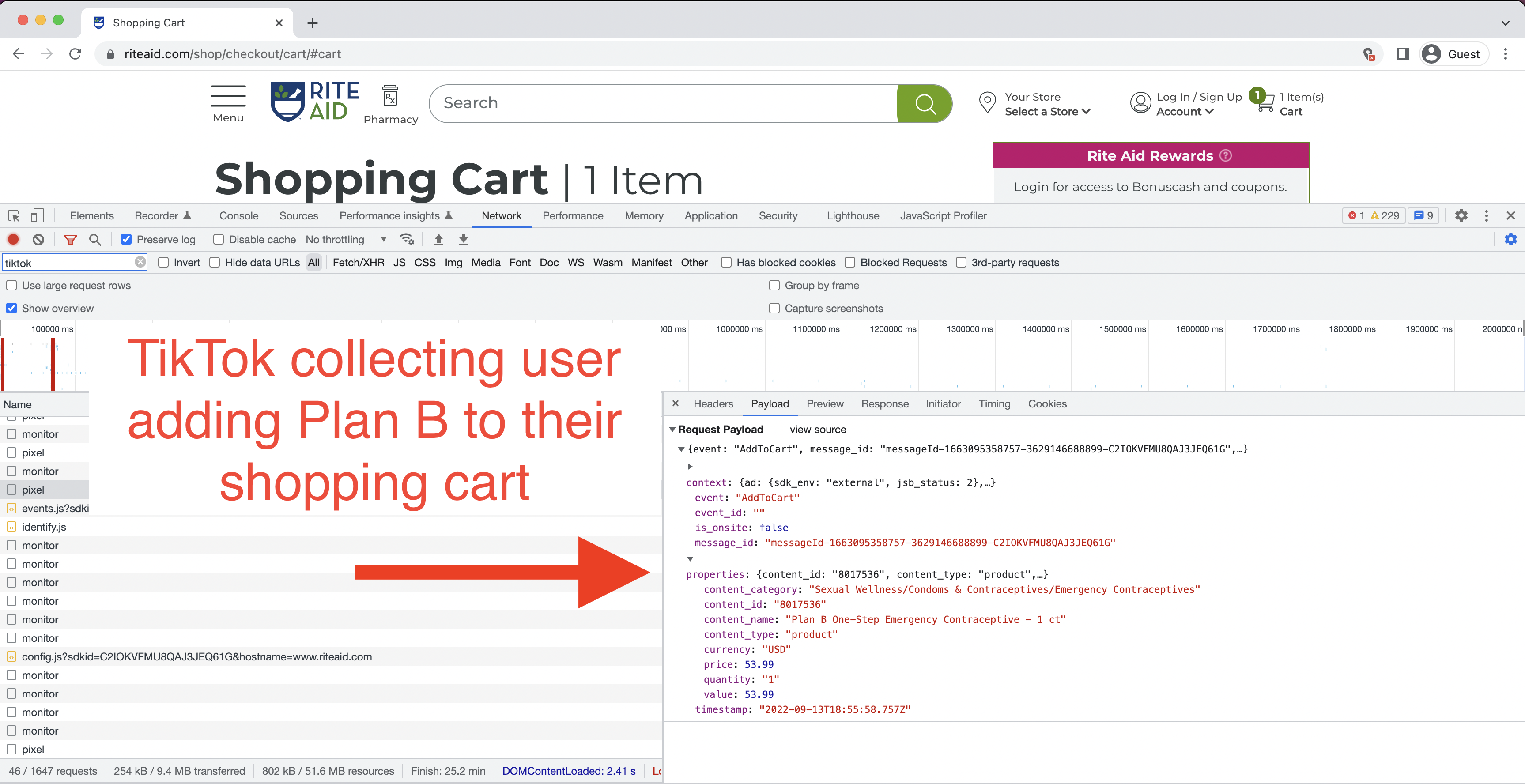Switch to the Elements tab

[92, 216]
